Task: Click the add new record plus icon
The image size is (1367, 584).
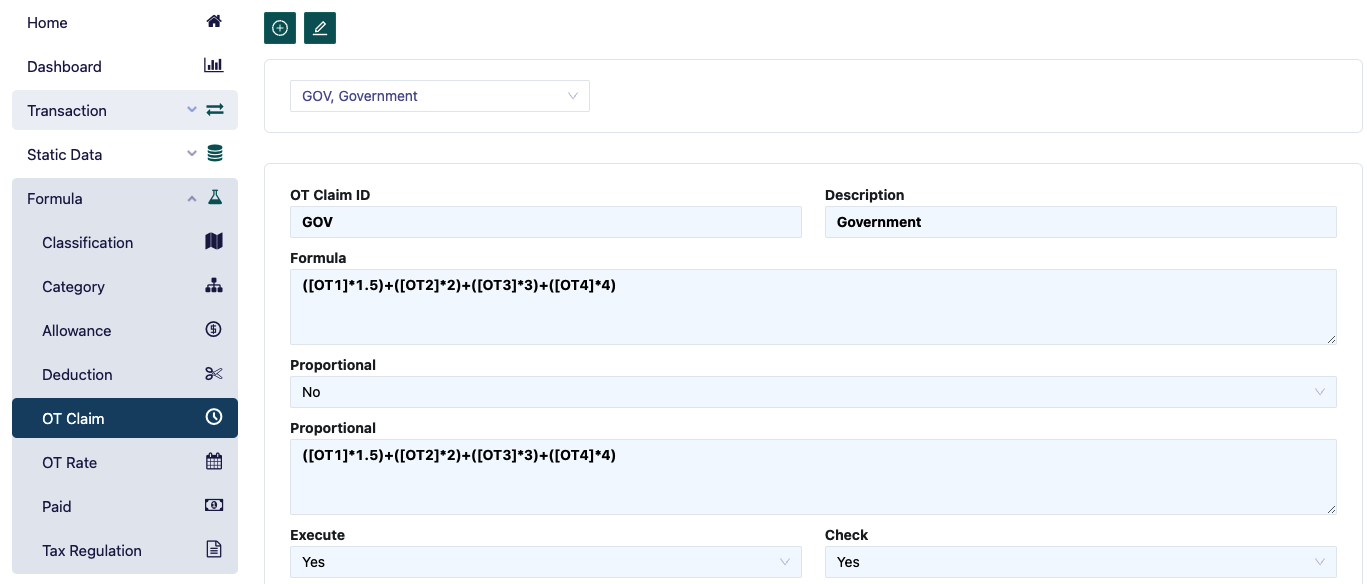Action: [280, 28]
